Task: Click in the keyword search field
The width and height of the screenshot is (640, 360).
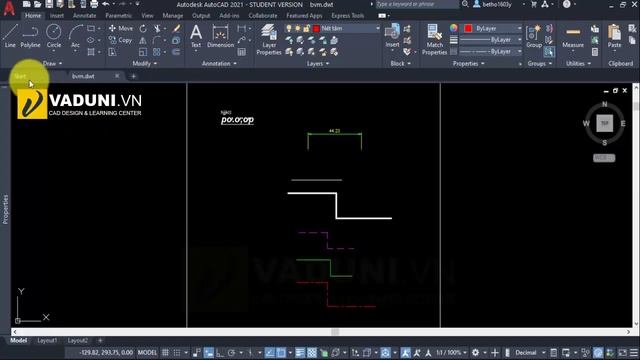Action: pos(417,4)
